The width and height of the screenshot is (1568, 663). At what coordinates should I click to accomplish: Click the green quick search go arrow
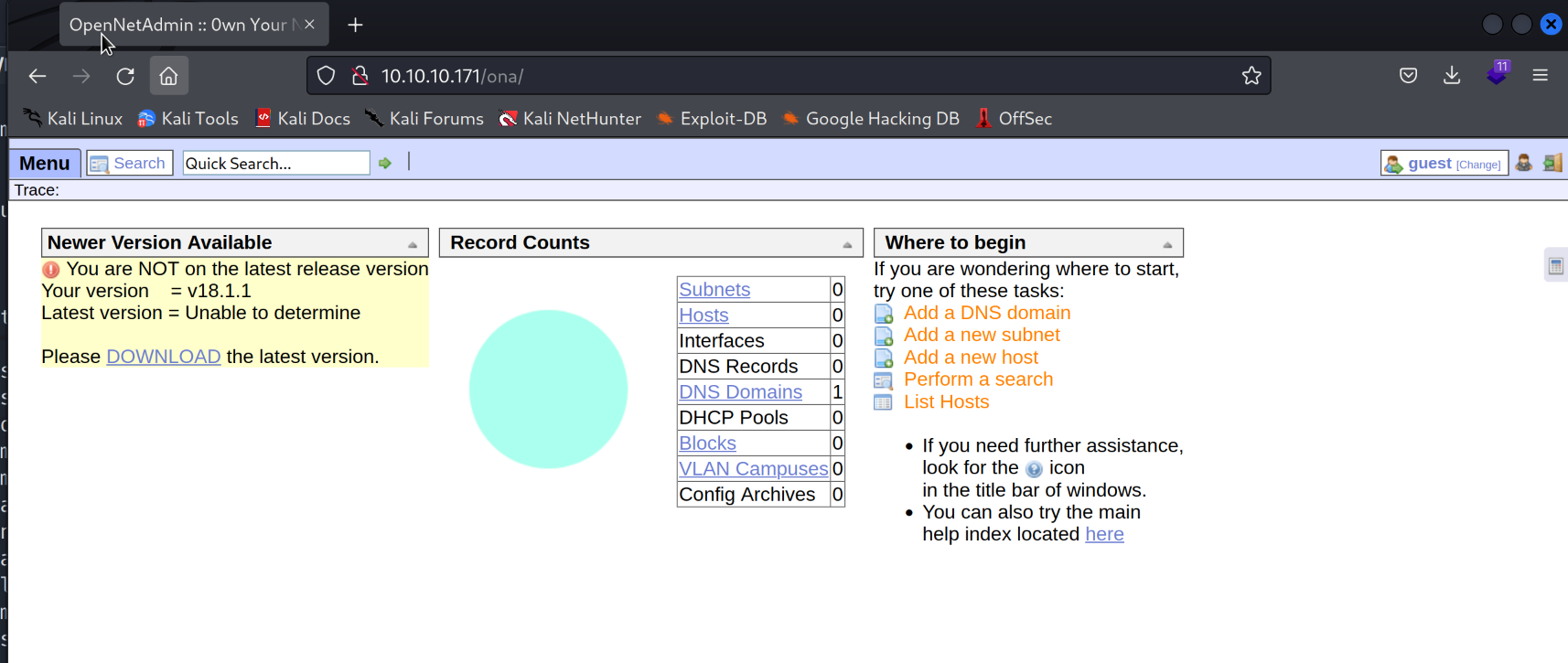[x=385, y=163]
